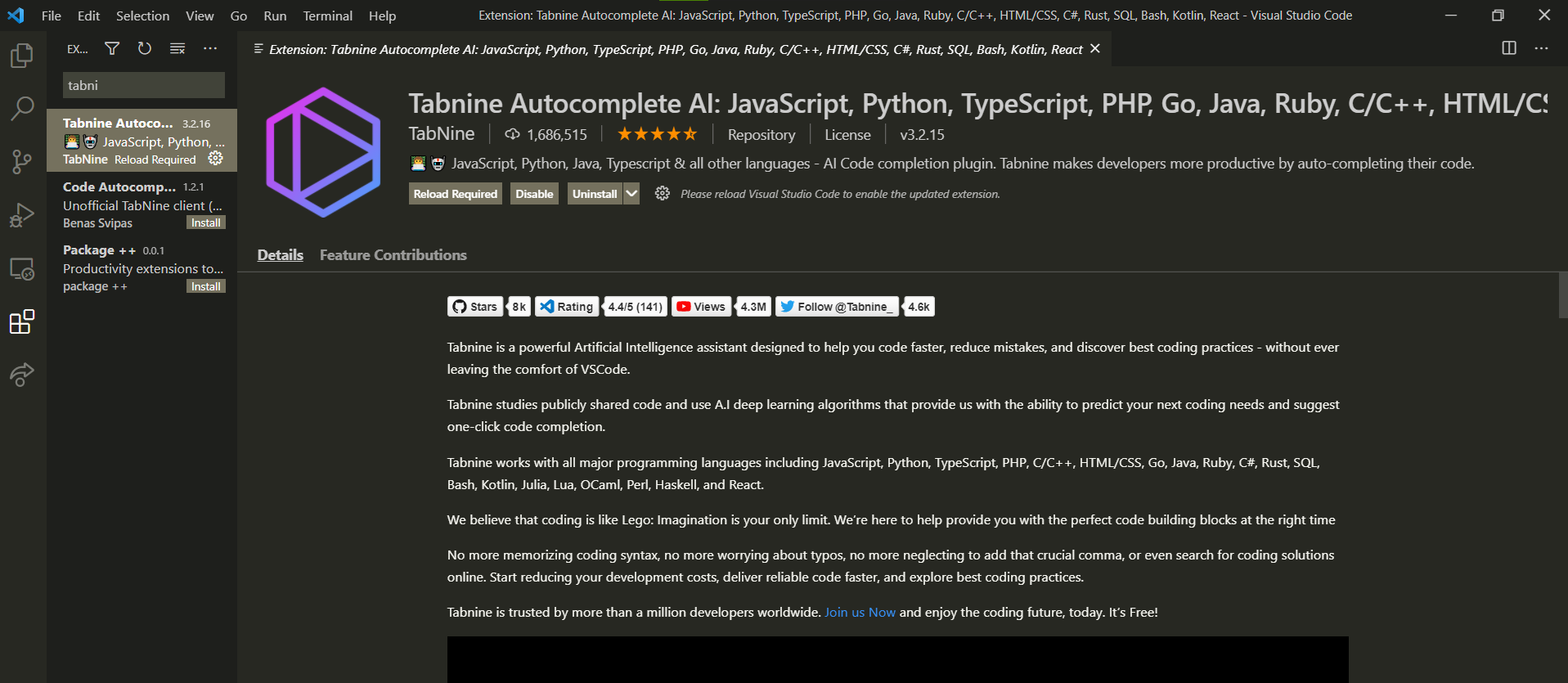The height and width of the screenshot is (683, 1568).
Task: Open the Follow @Tabnine_ Twitter badge
Action: tap(837, 307)
